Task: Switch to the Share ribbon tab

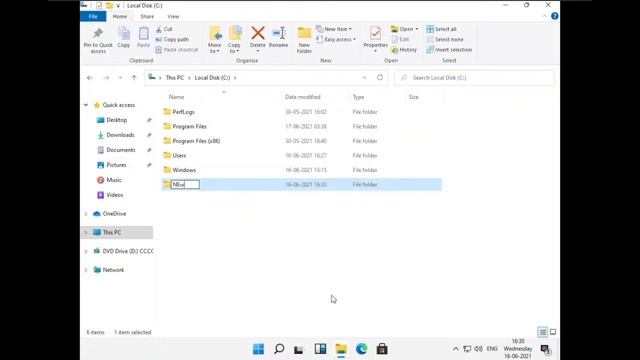Action: pos(147,16)
